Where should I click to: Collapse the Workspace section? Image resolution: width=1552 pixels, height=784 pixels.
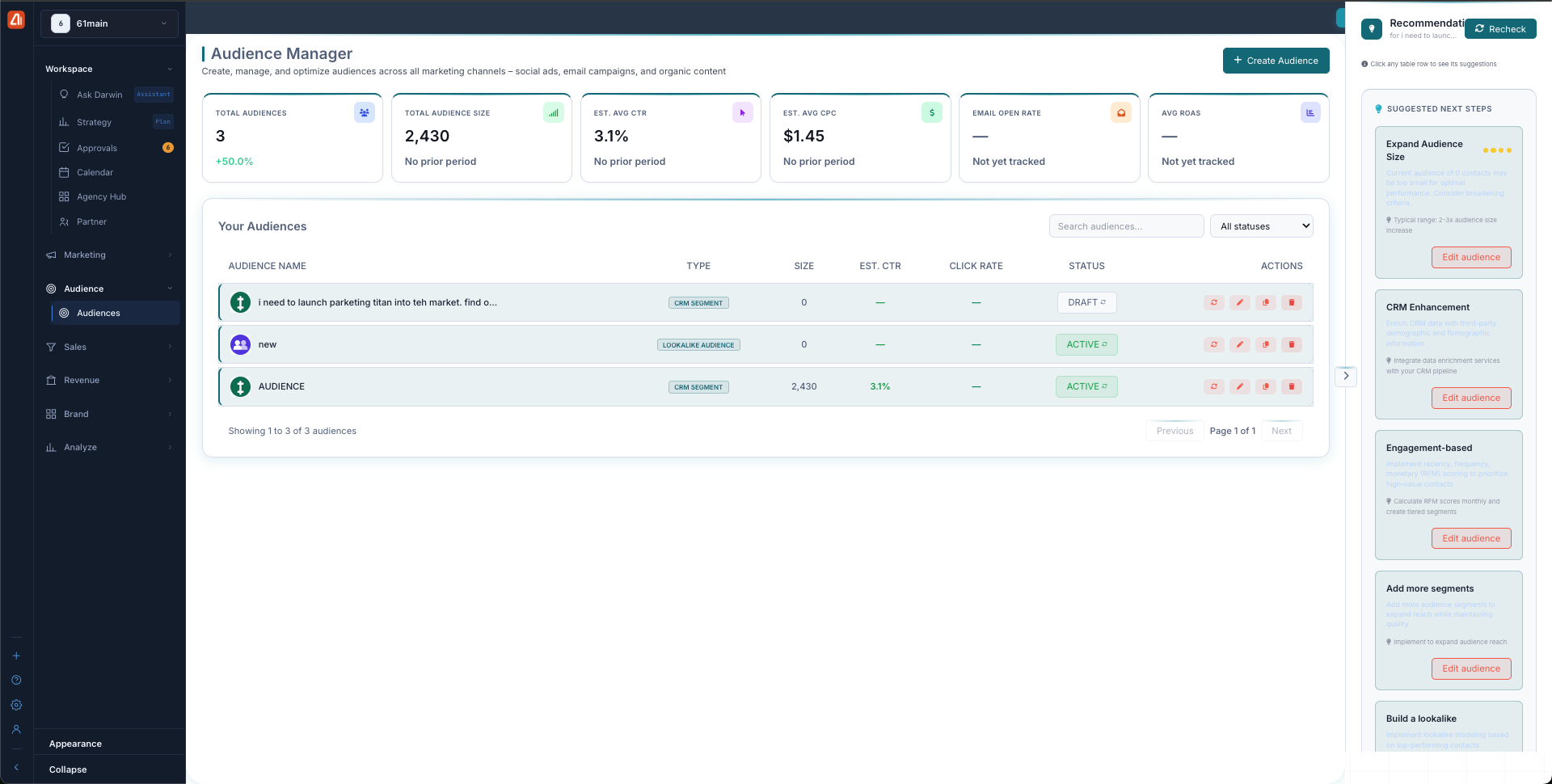pos(109,69)
